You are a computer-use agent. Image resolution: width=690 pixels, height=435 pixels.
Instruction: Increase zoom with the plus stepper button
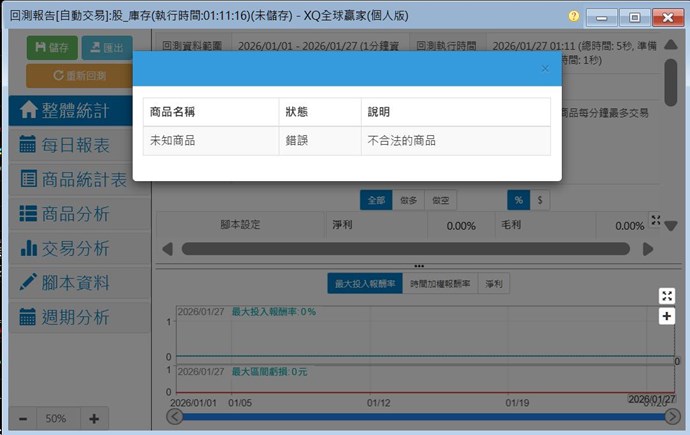[94, 419]
